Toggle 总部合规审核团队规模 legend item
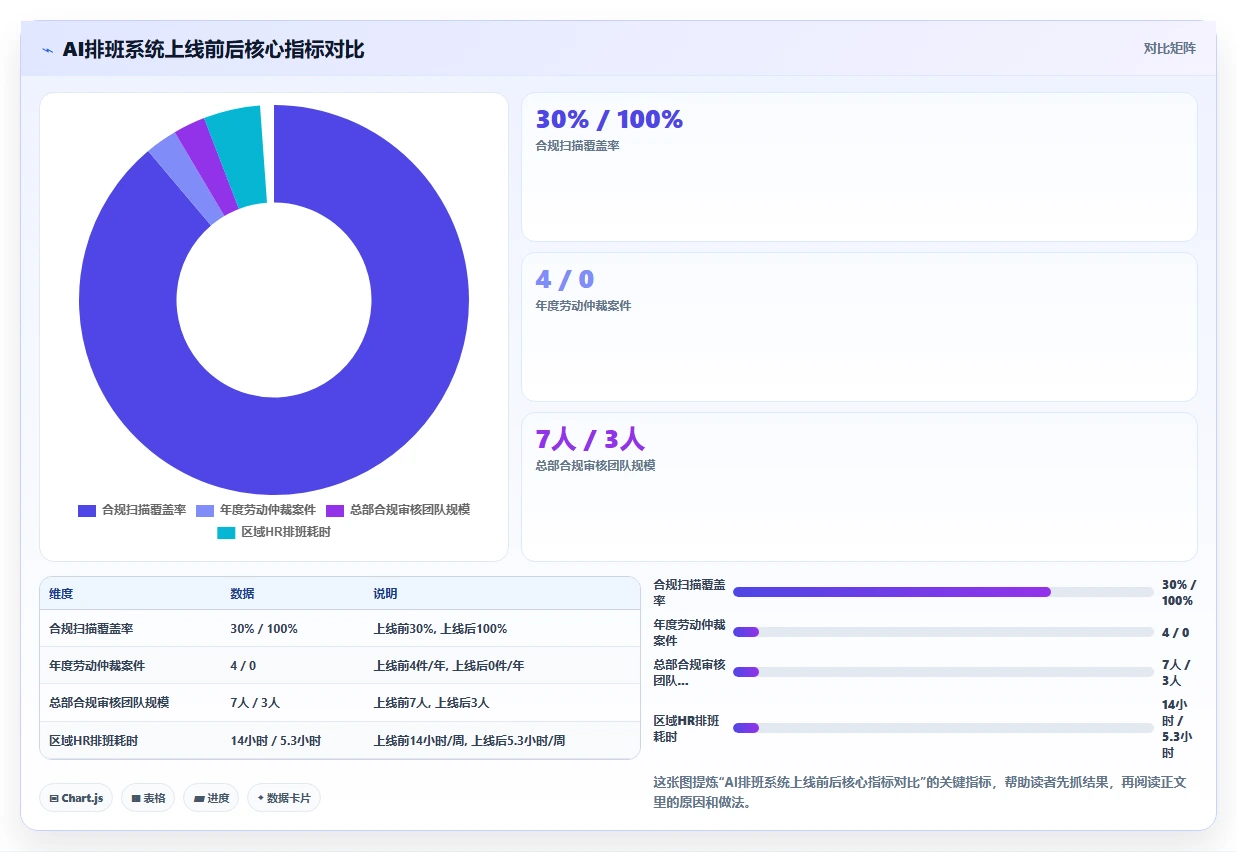The image size is (1237, 852). click(398, 510)
